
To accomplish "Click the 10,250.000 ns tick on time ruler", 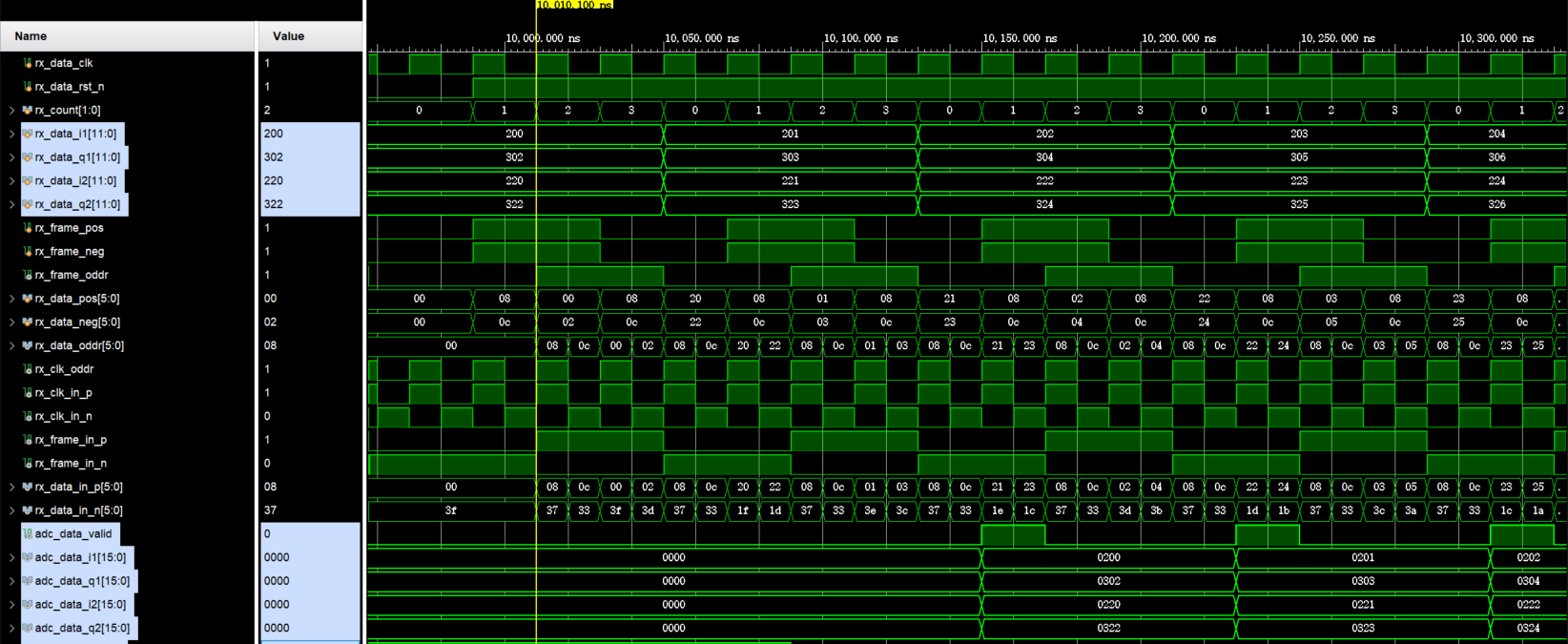I will (x=1337, y=39).
